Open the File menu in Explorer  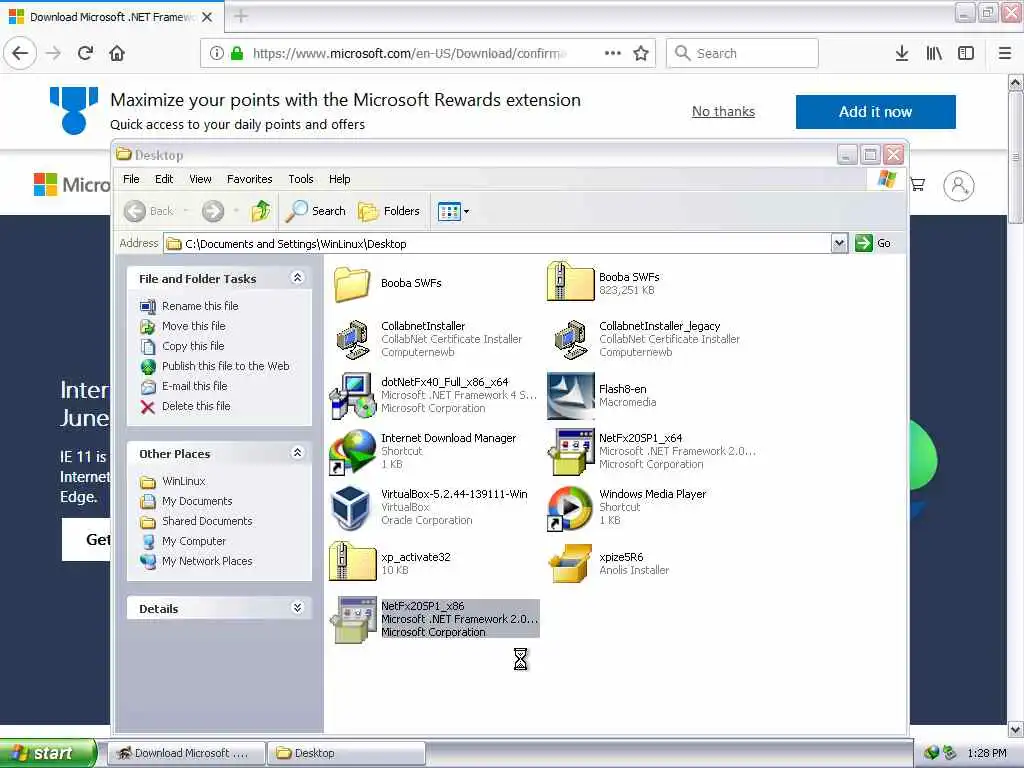pyautogui.click(x=131, y=179)
